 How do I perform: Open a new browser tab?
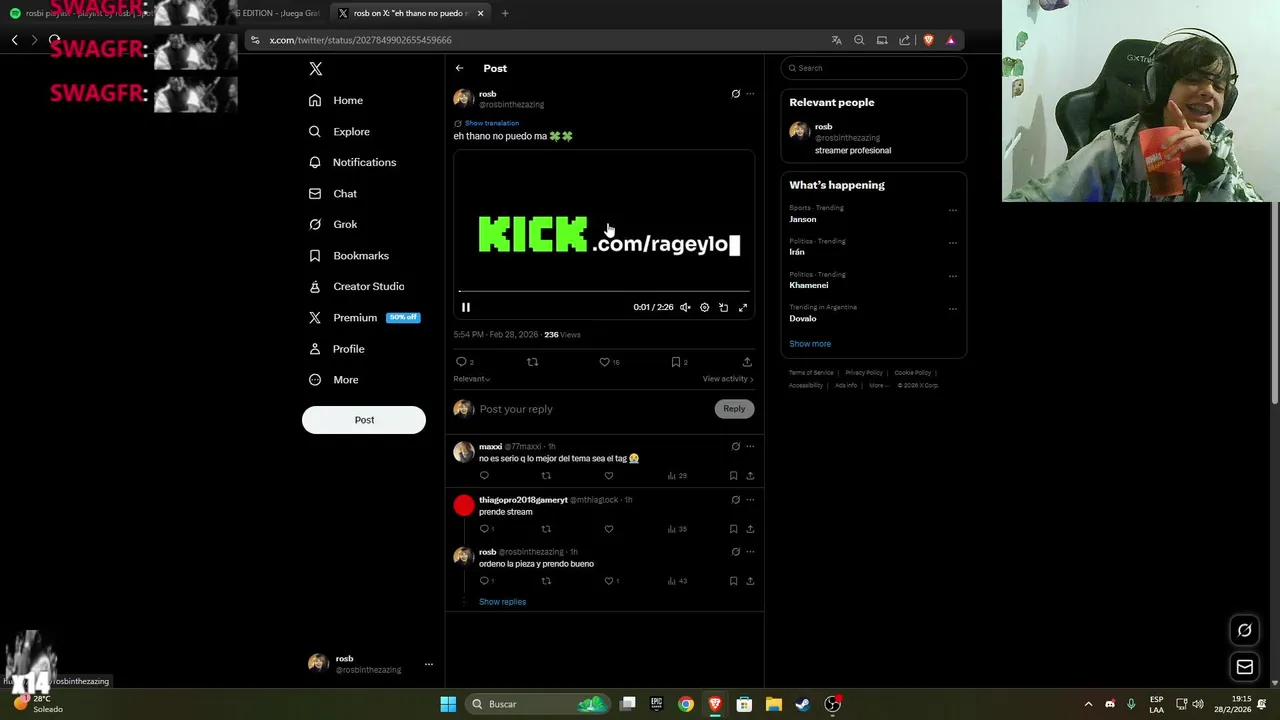coord(505,13)
